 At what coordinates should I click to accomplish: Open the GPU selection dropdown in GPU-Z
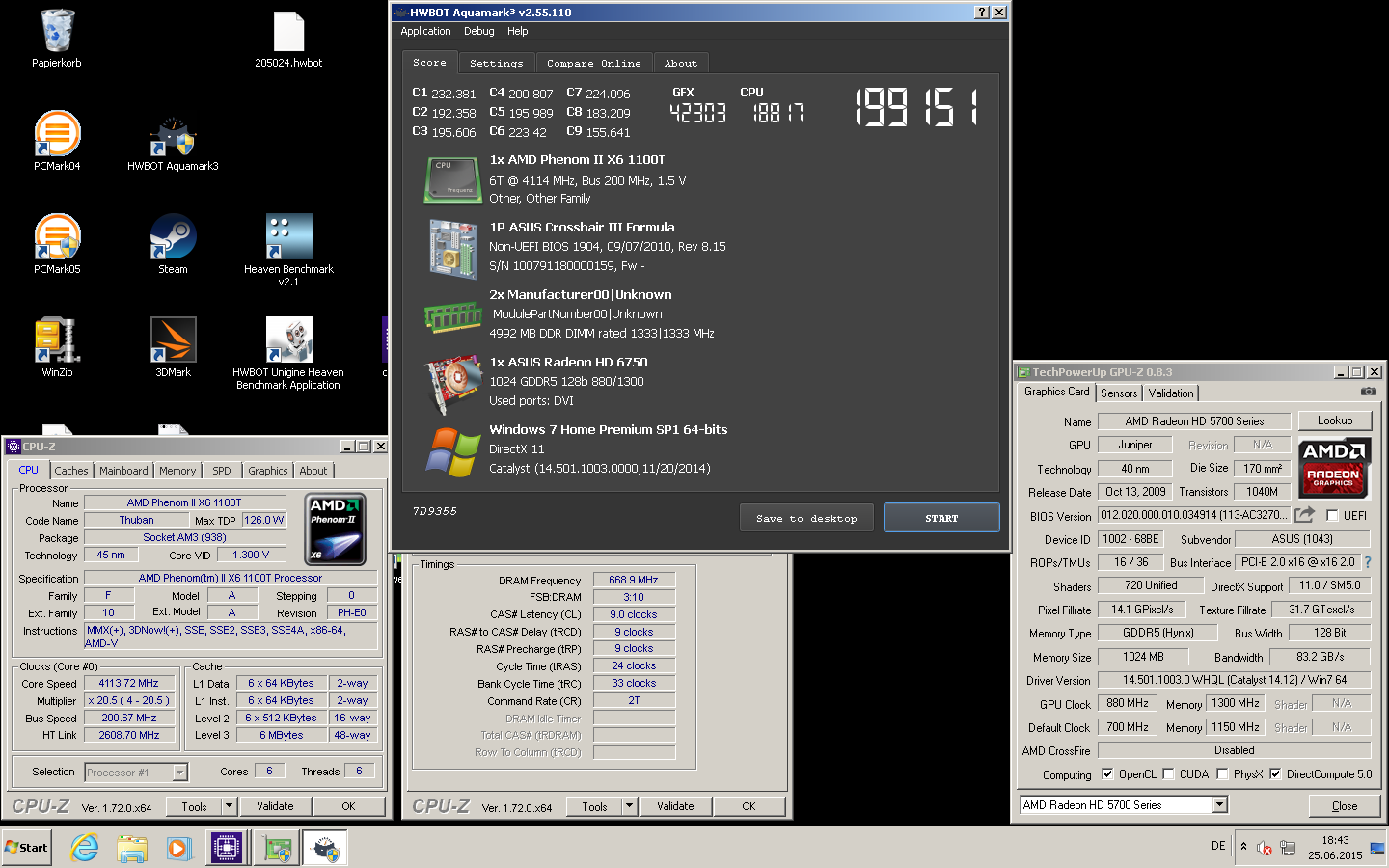click(1219, 804)
